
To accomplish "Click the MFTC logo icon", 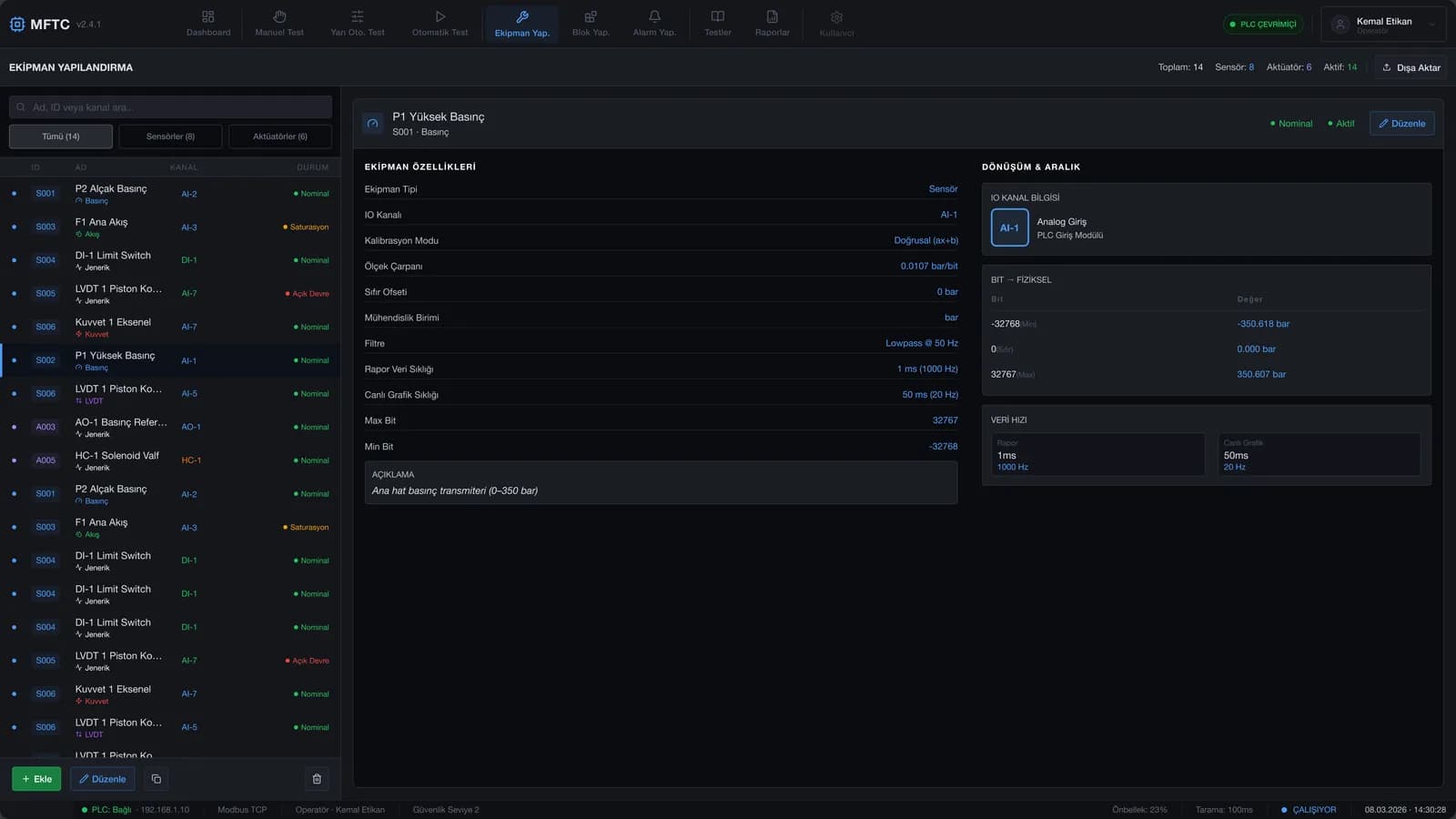I will pos(17,25).
